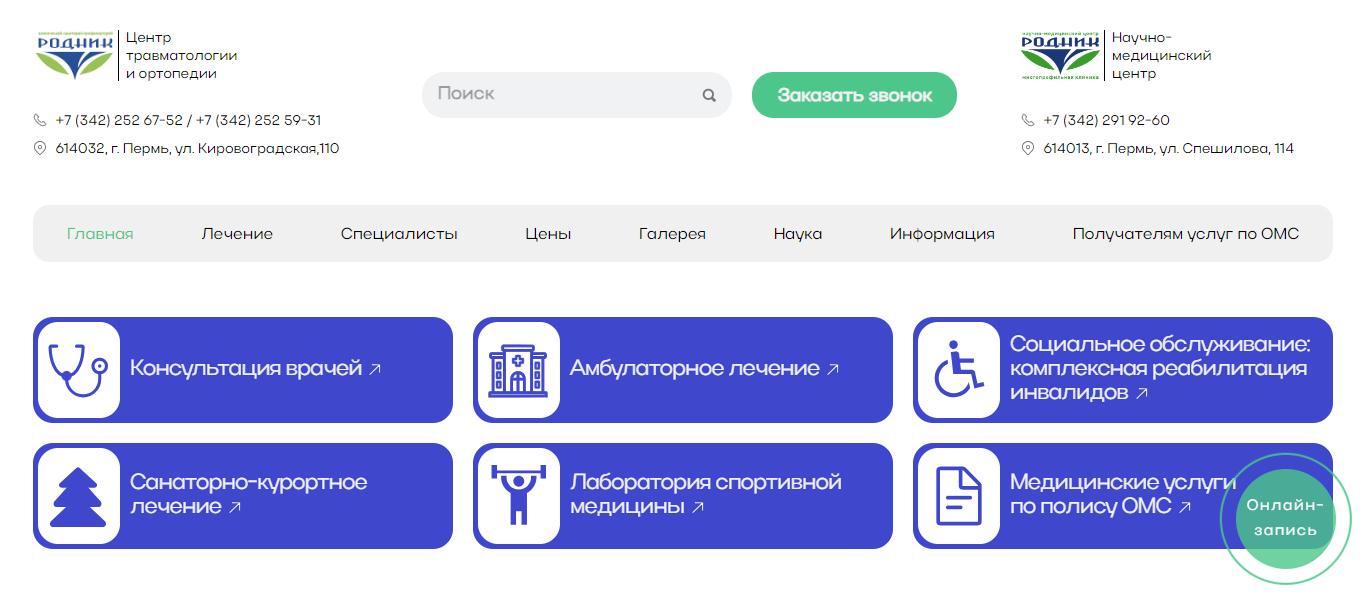Image resolution: width=1366 pixels, height=599 pixels.
Task: Click the Rodnik trauma center logo
Action: 75,55
